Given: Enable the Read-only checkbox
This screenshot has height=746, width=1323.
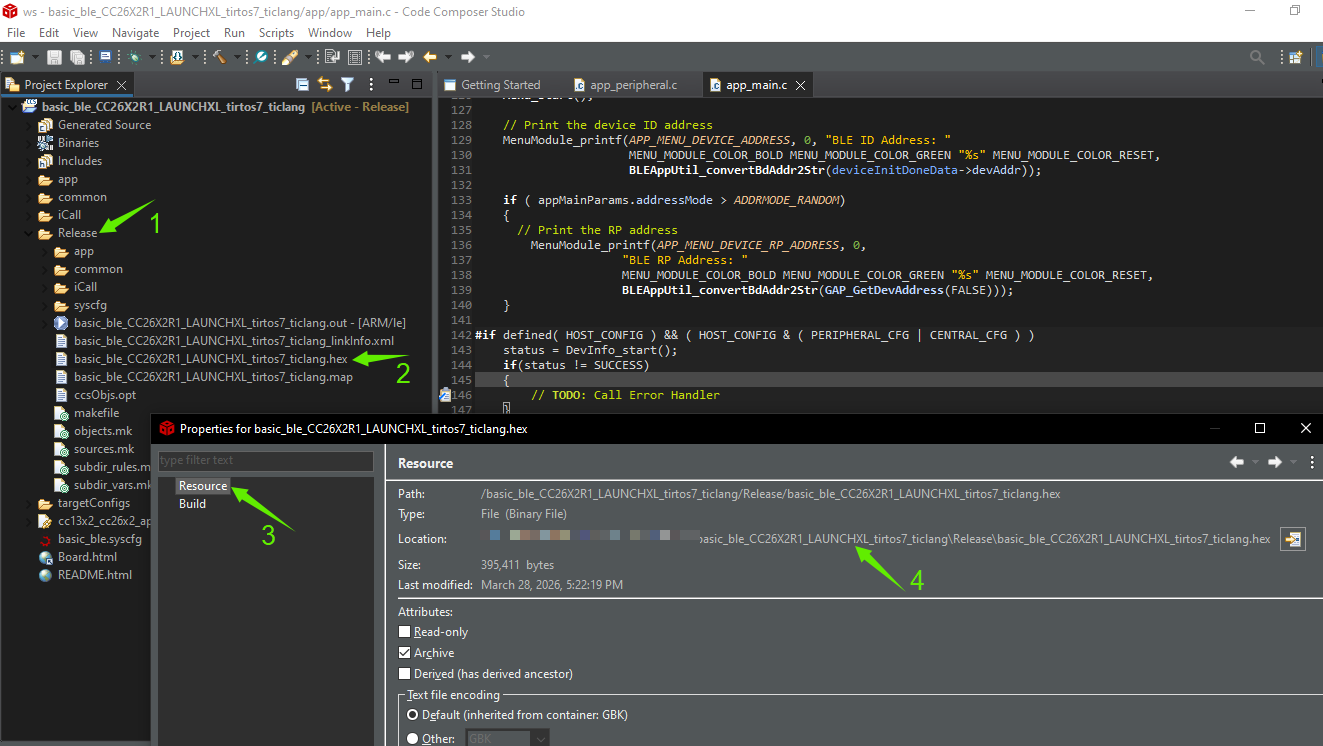Looking at the screenshot, I should point(404,632).
